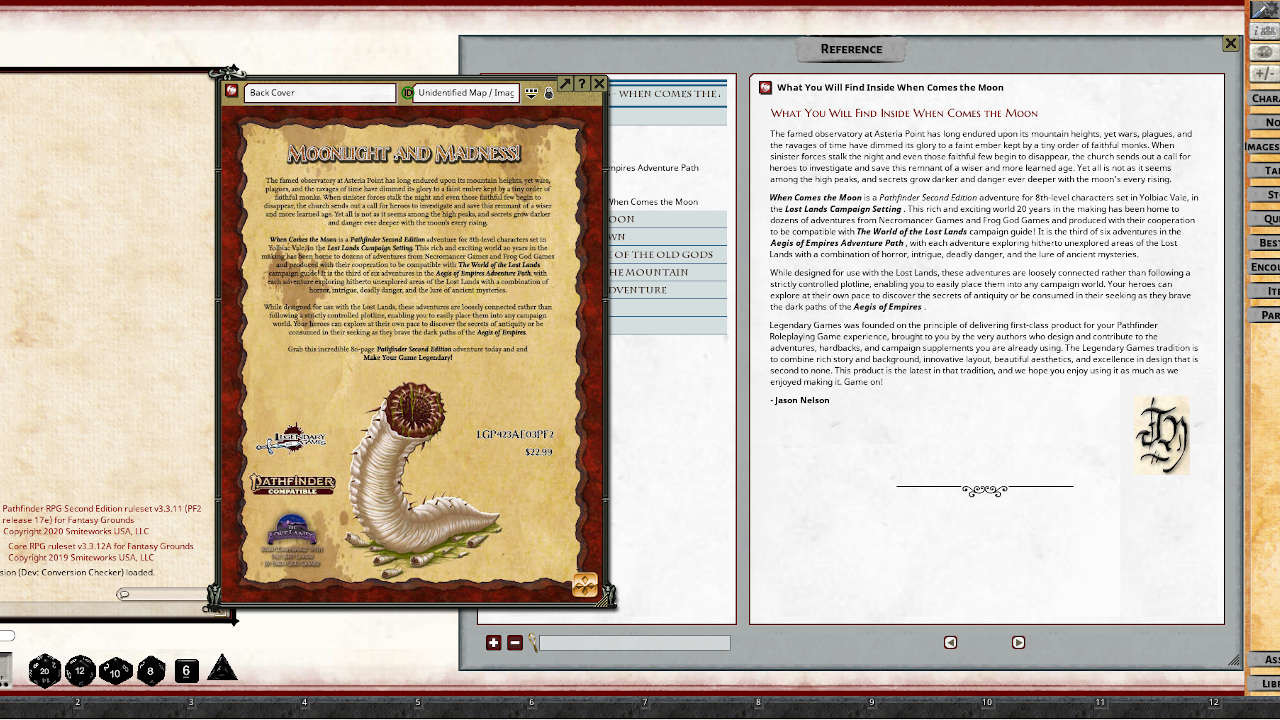
Task: Roll the d20 die
Action: [44, 670]
